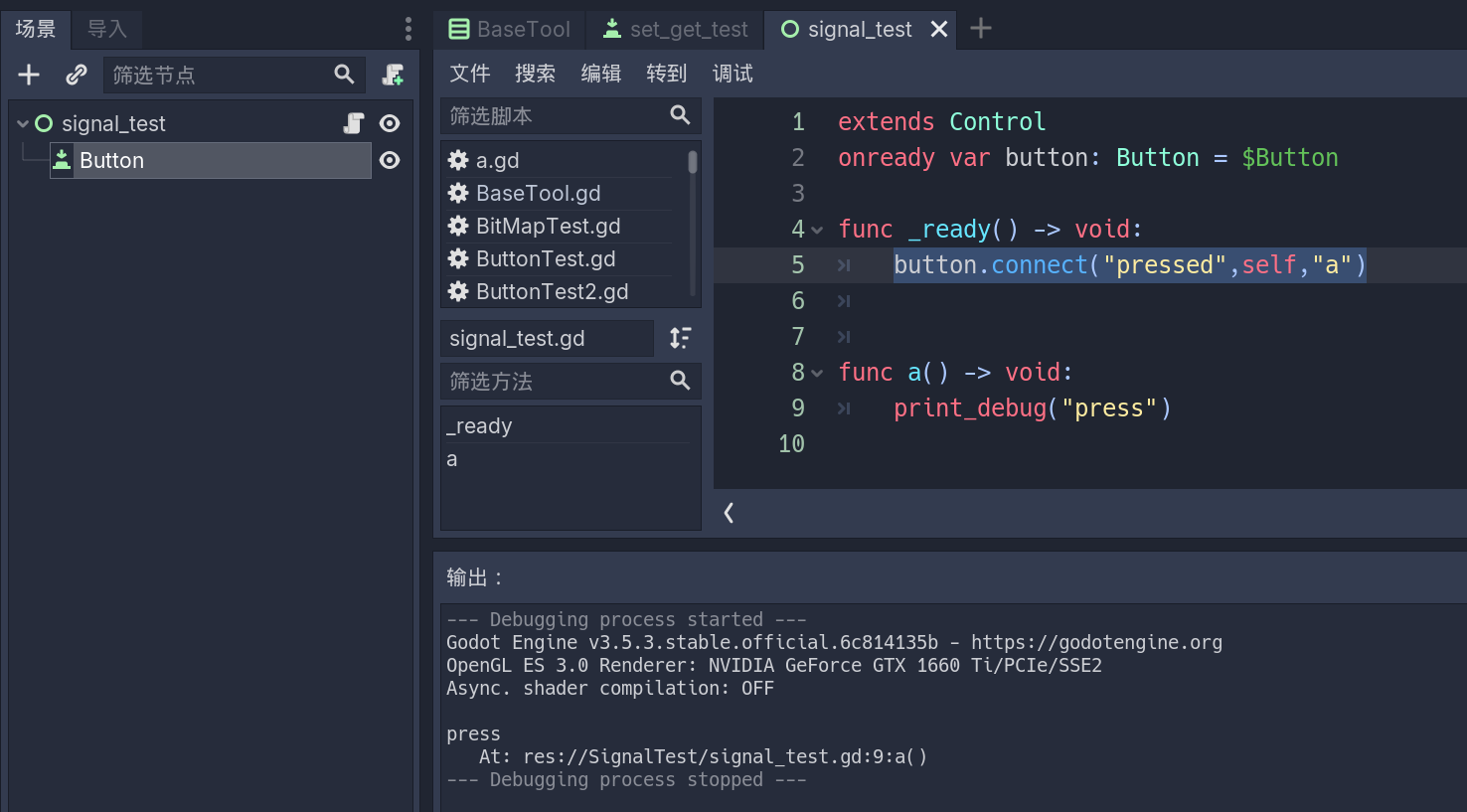The height and width of the screenshot is (812, 1467).
Task: Select signal_test root node in tree
Action: click(113, 123)
